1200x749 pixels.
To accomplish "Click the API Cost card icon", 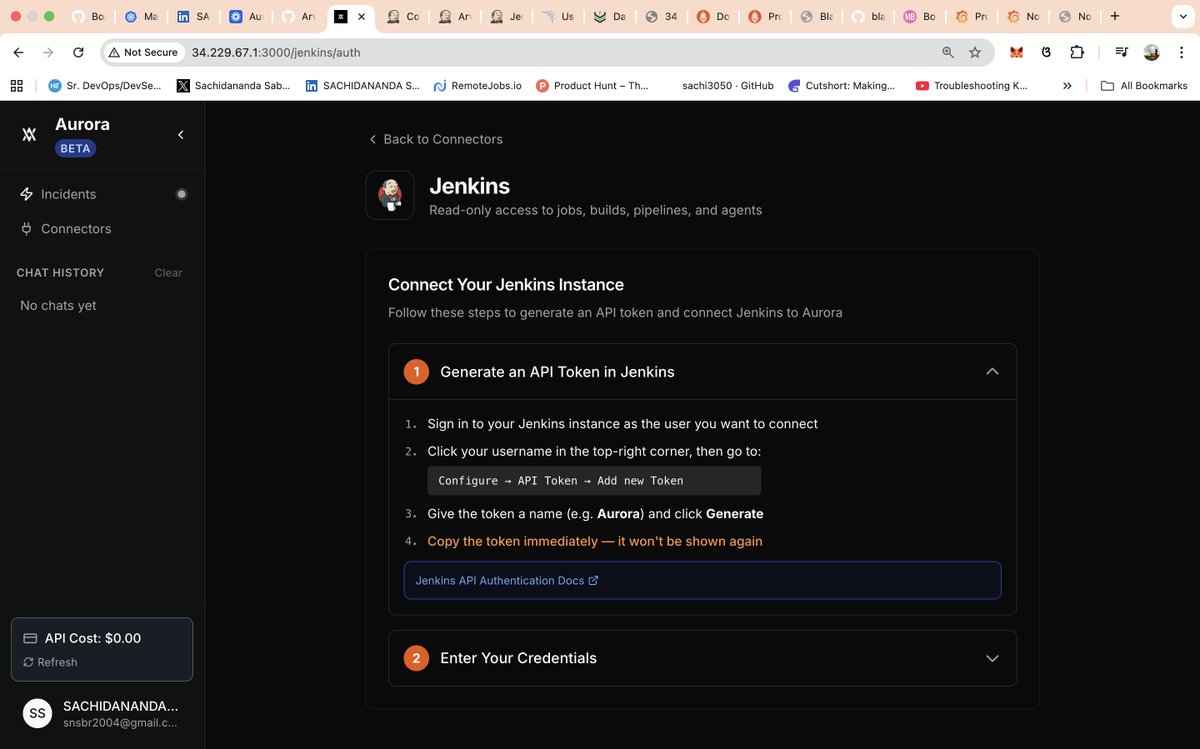I will (x=30, y=638).
